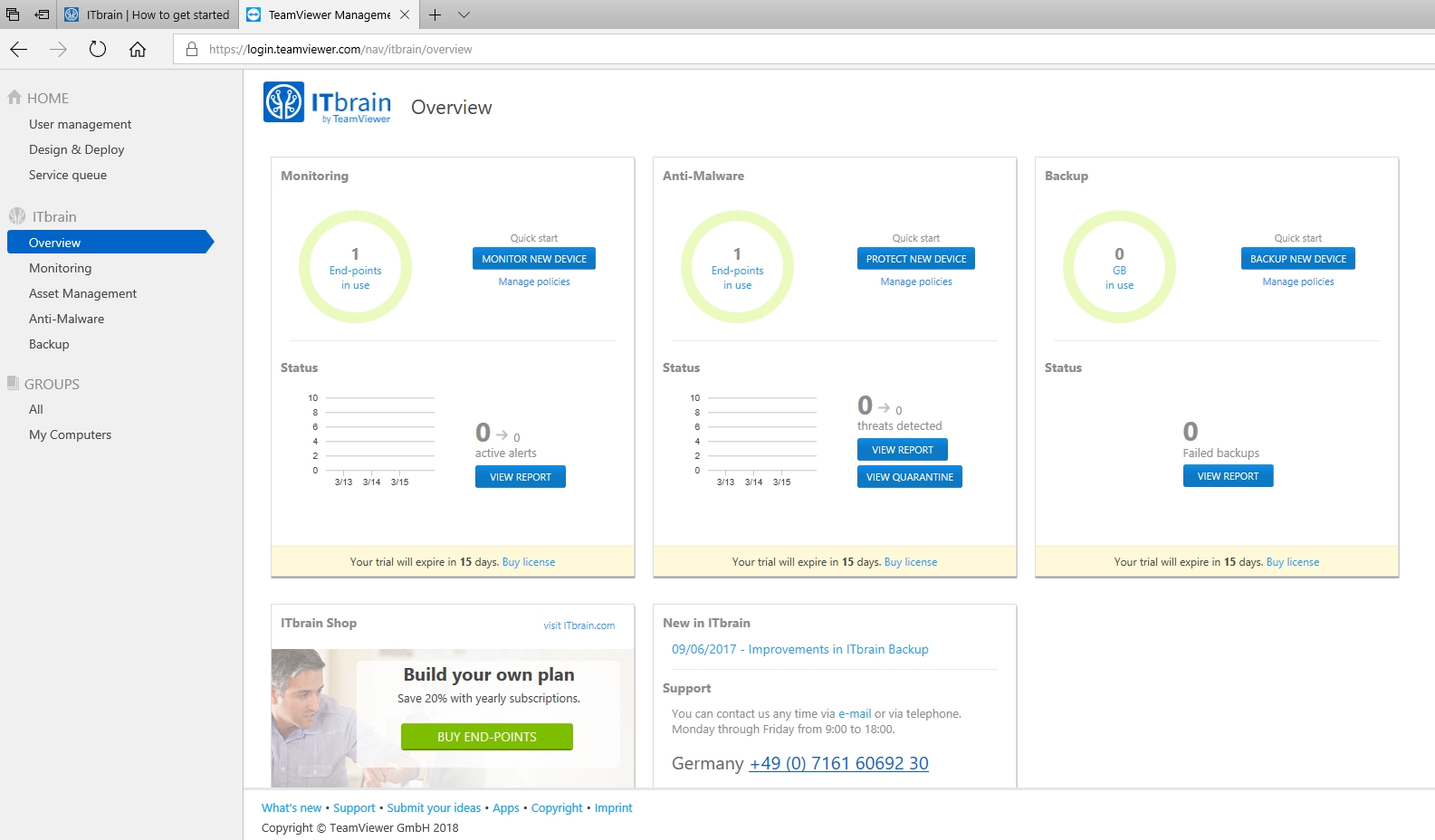Click the Monitoring status alerts chart
The width and height of the screenshot is (1435, 840).
point(371,439)
